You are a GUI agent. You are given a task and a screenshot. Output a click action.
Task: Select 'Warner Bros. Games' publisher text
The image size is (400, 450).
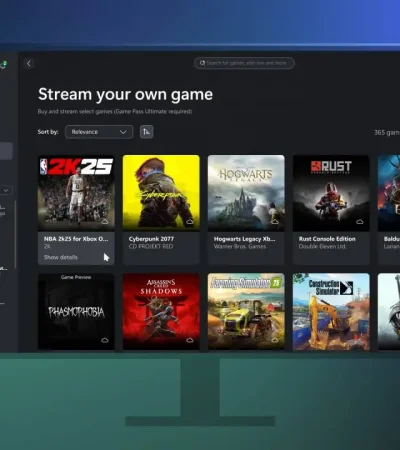(x=240, y=246)
